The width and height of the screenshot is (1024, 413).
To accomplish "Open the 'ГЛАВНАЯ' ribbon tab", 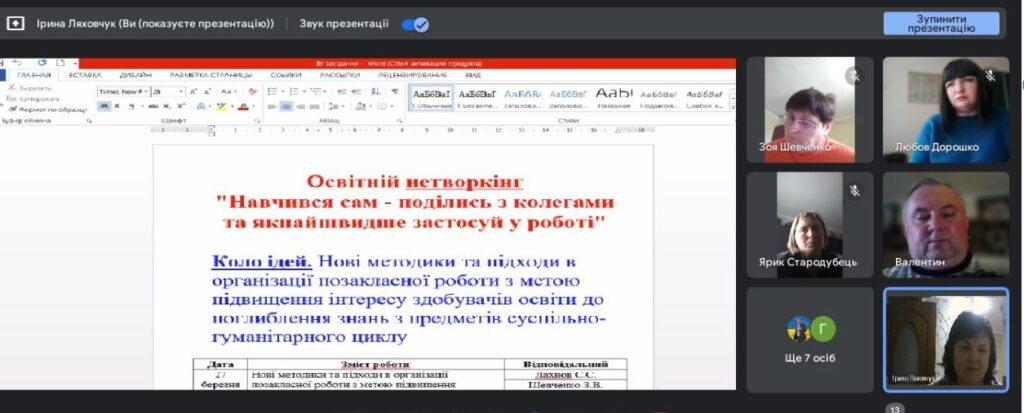I will coord(34,75).
